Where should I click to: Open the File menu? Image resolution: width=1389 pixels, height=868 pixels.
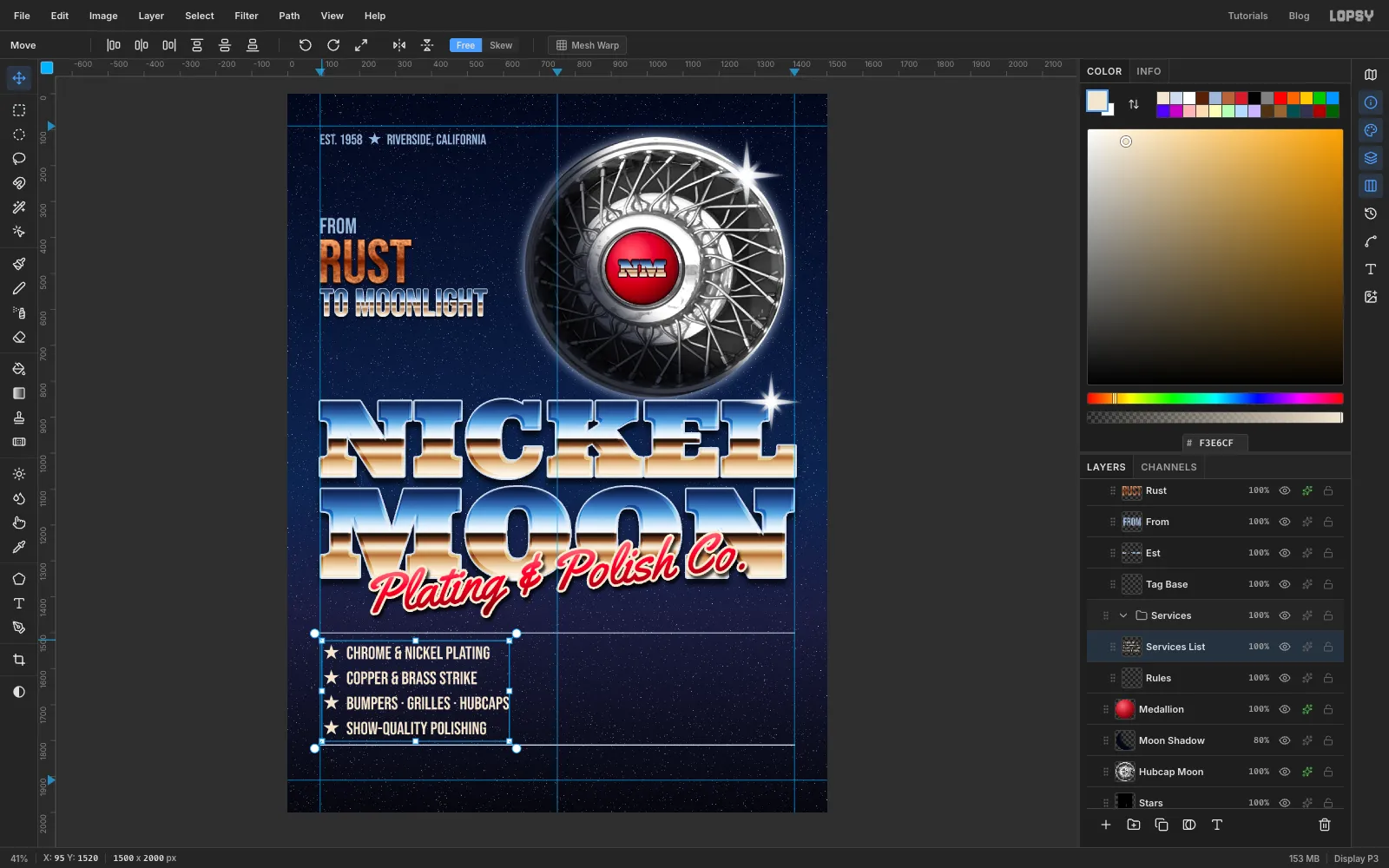pyautogui.click(x=22, y=16)
